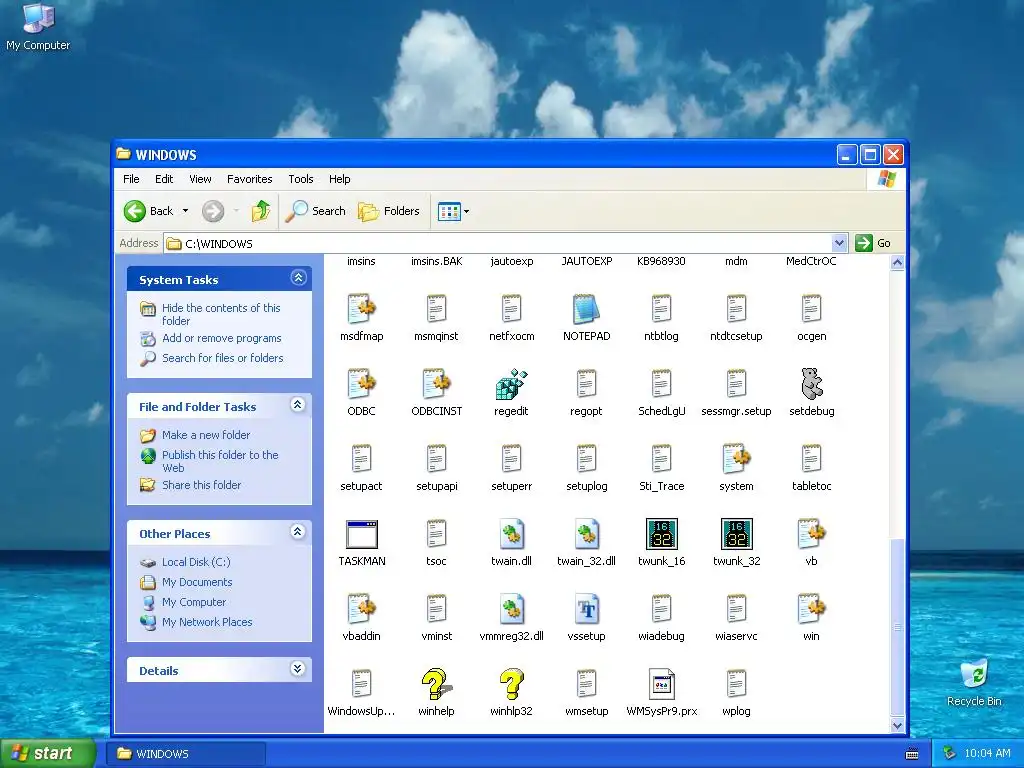Select the twunk_16 file icon
The height and width of the screenshot is (768, 1024).
click(x=662, y=534)
